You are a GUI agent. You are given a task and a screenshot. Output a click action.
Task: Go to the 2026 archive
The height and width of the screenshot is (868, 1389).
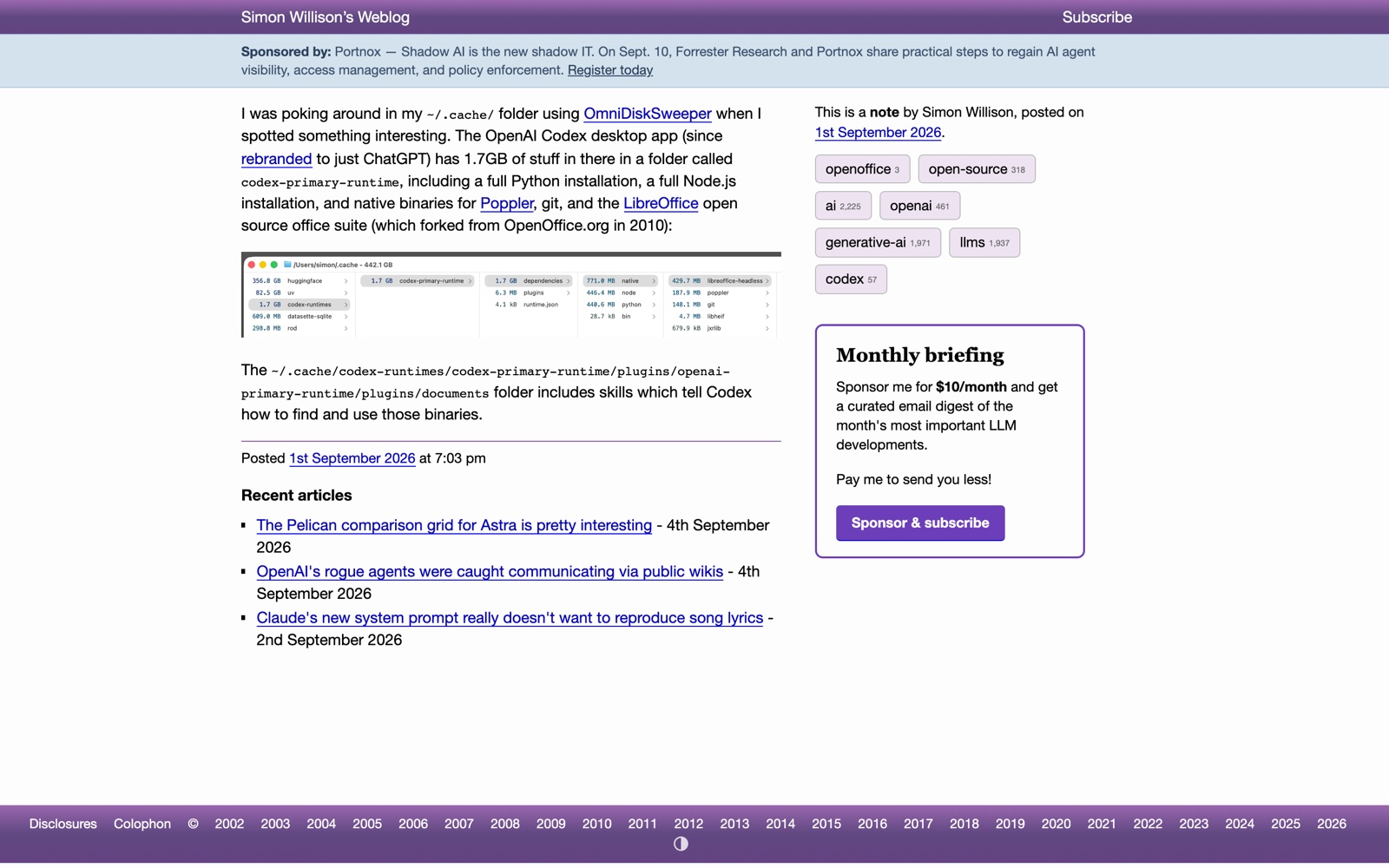click(1332, 824)
